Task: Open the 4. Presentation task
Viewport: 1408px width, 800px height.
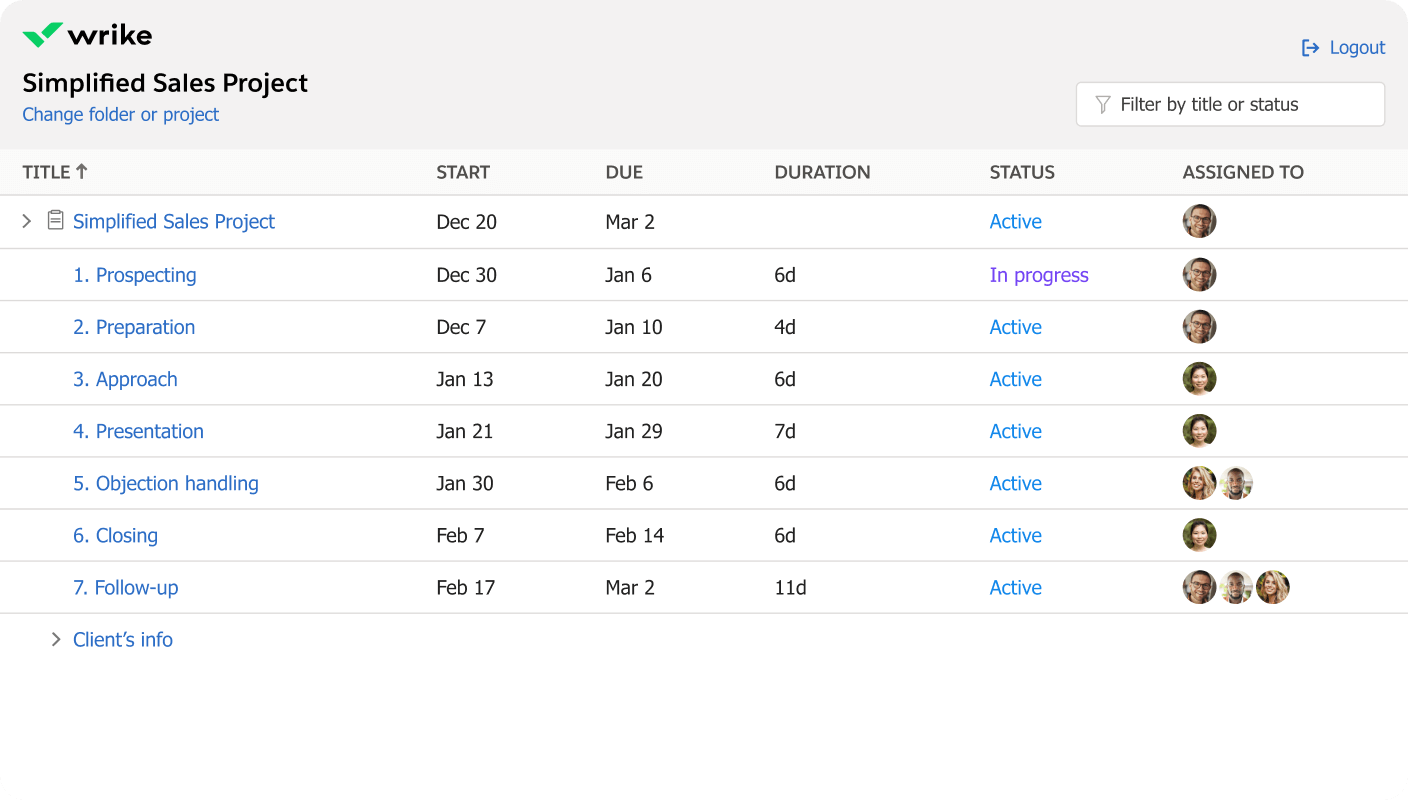Action: (x=138, y=431)
